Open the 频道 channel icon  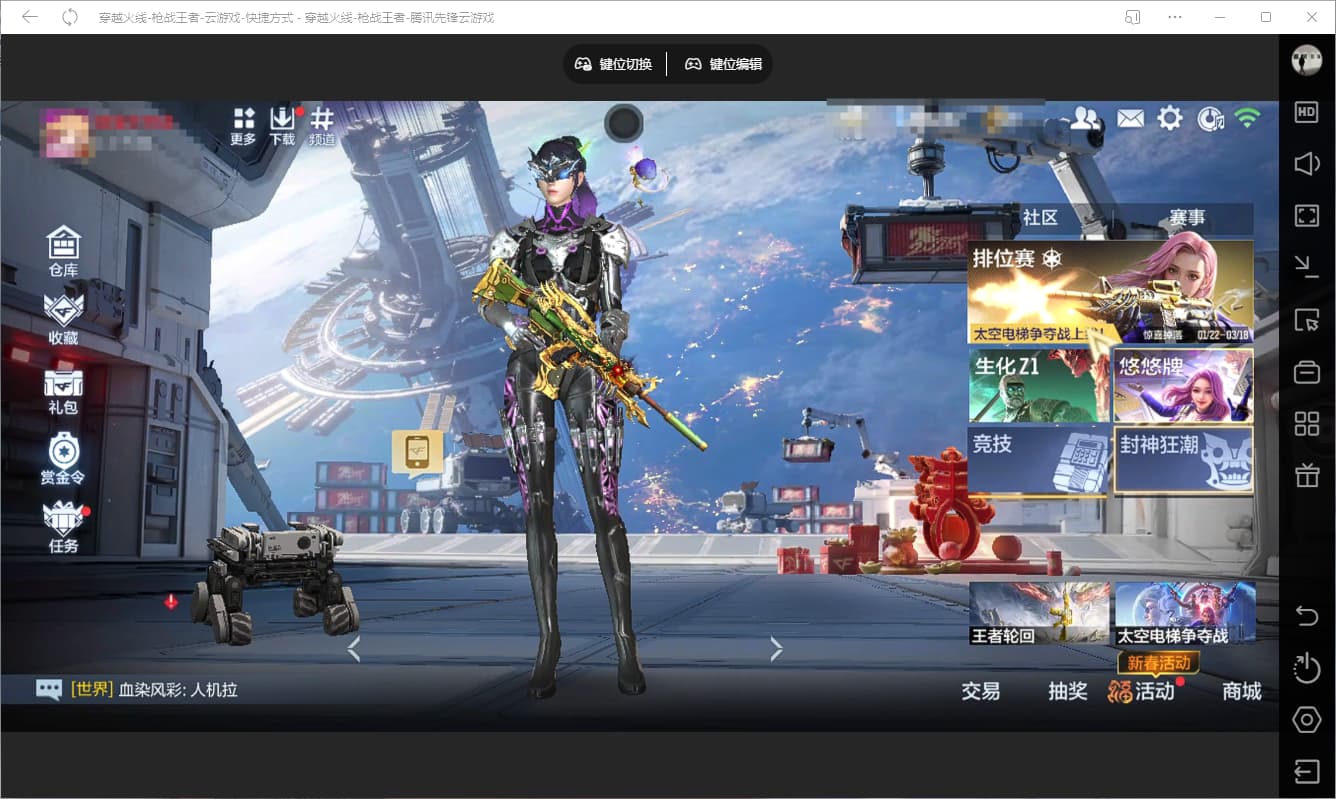322,127
